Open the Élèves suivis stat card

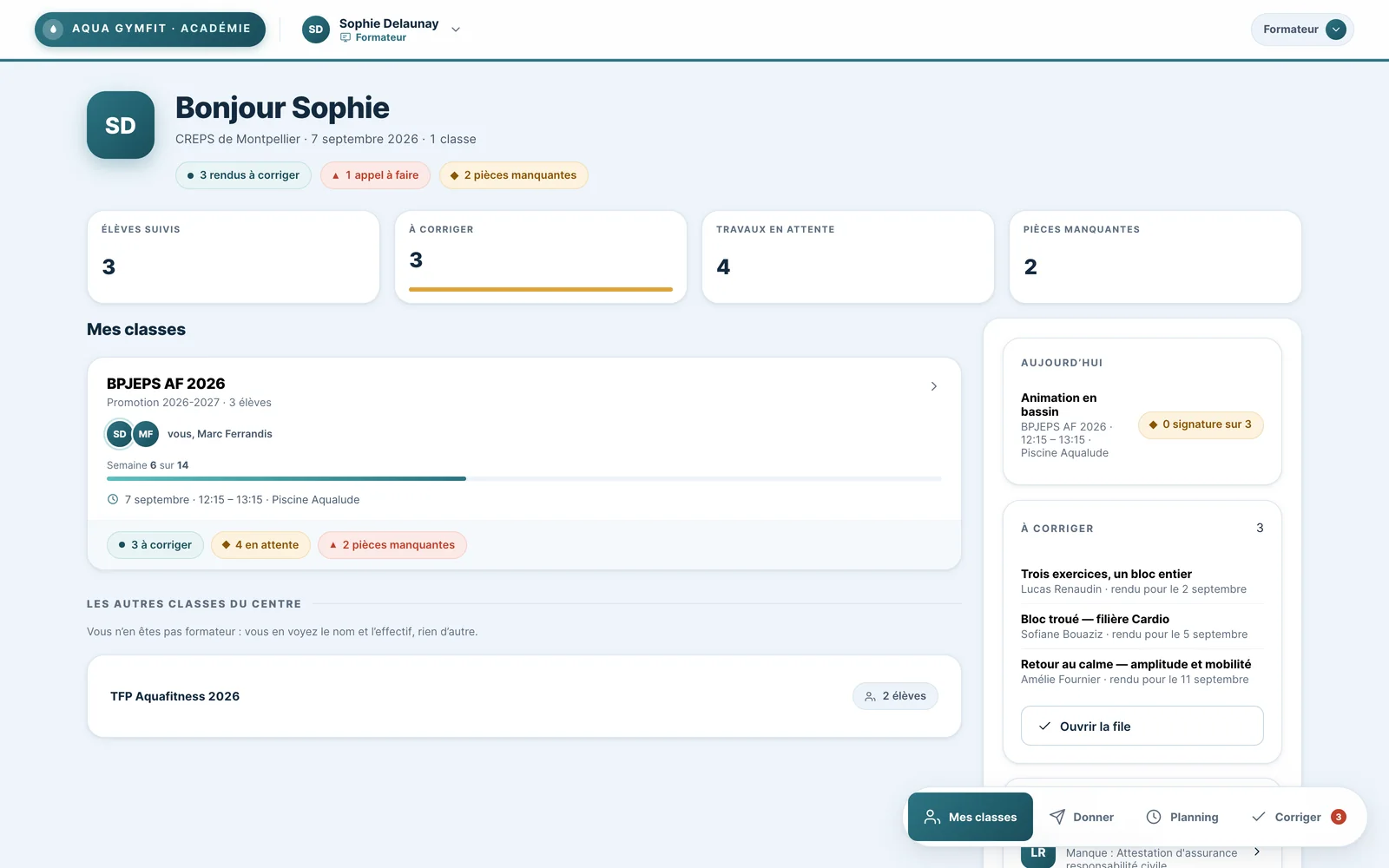[234, 257]
